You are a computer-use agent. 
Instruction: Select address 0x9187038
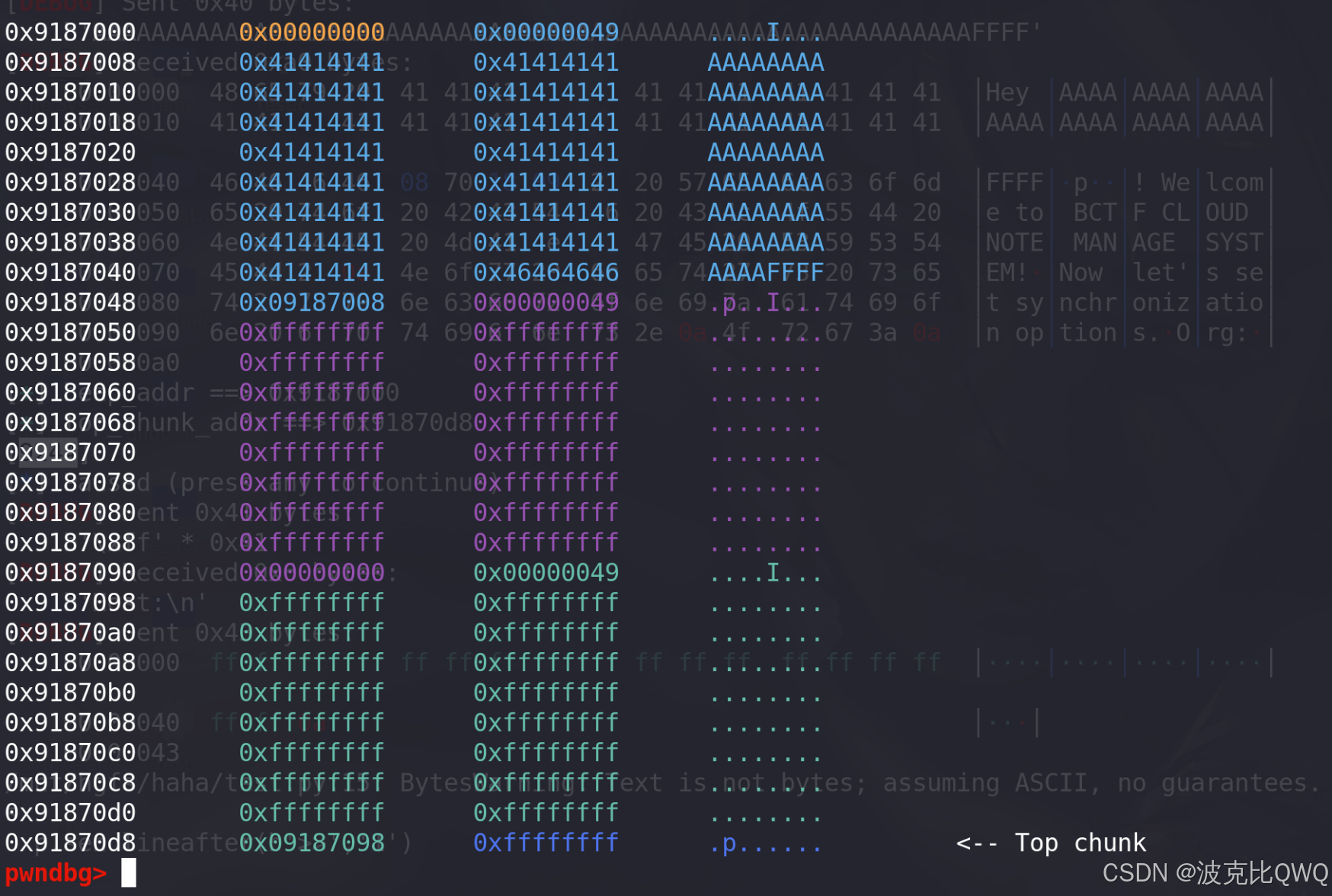(70, 242)
